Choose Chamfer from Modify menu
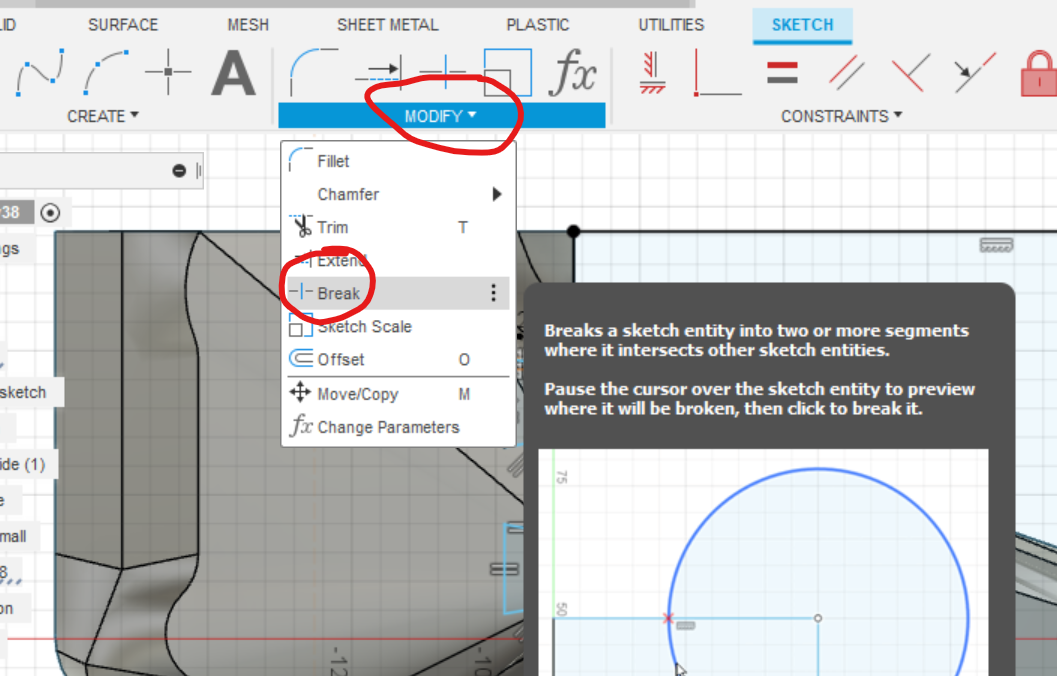 coord(398,194)
